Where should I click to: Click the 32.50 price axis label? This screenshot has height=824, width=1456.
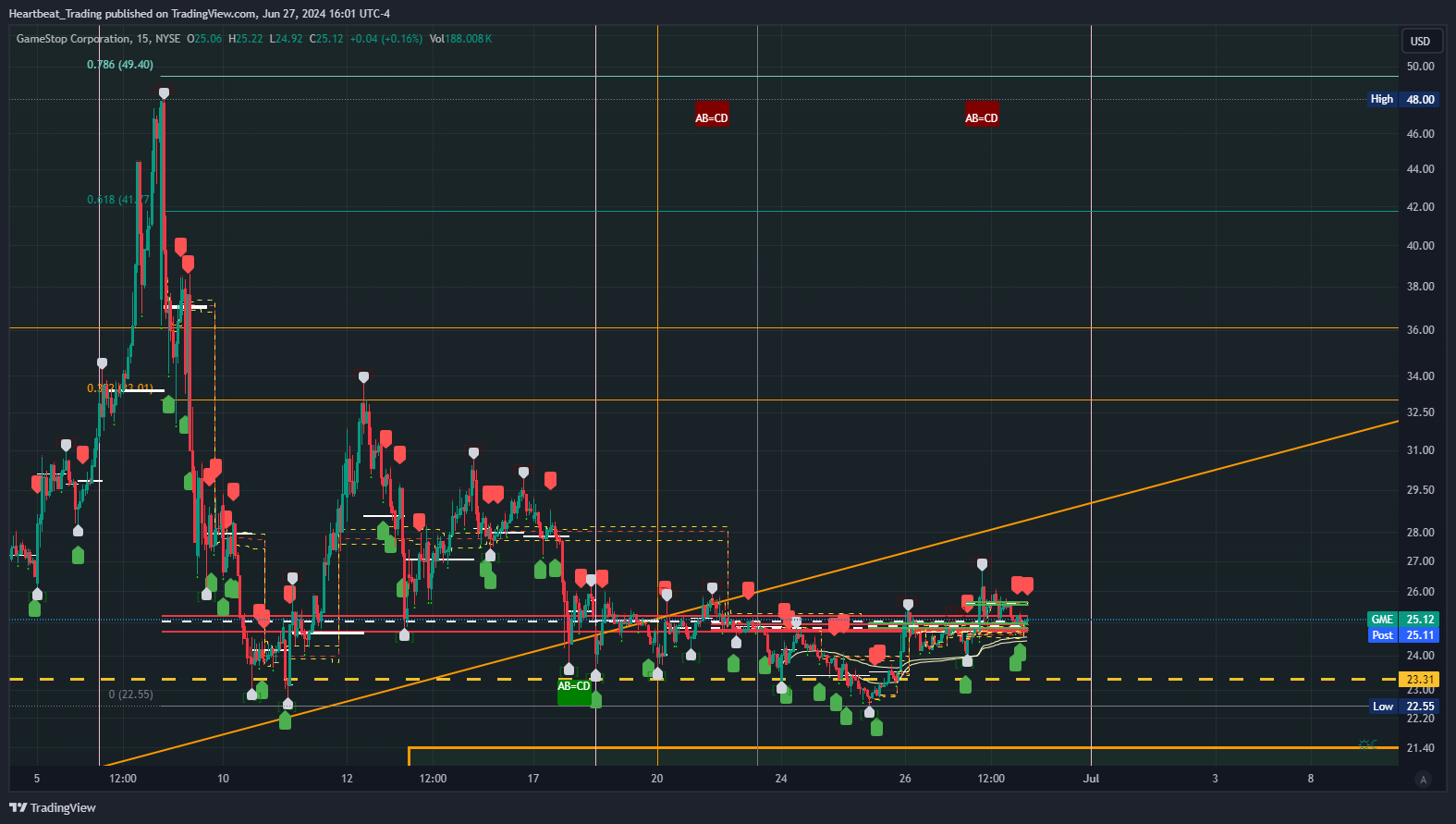tap(1420, 412)
